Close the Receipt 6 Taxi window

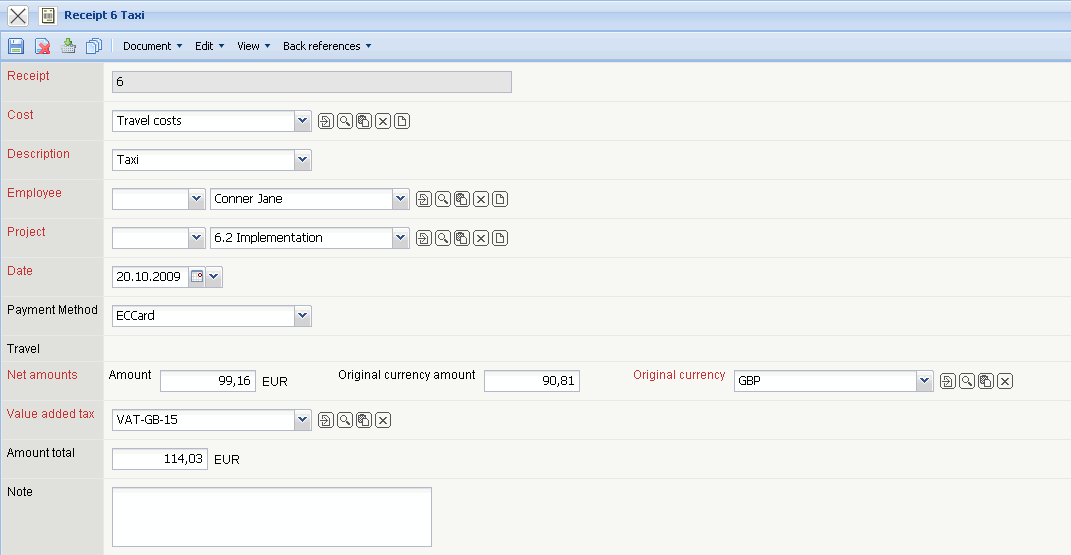pos(18,16)
